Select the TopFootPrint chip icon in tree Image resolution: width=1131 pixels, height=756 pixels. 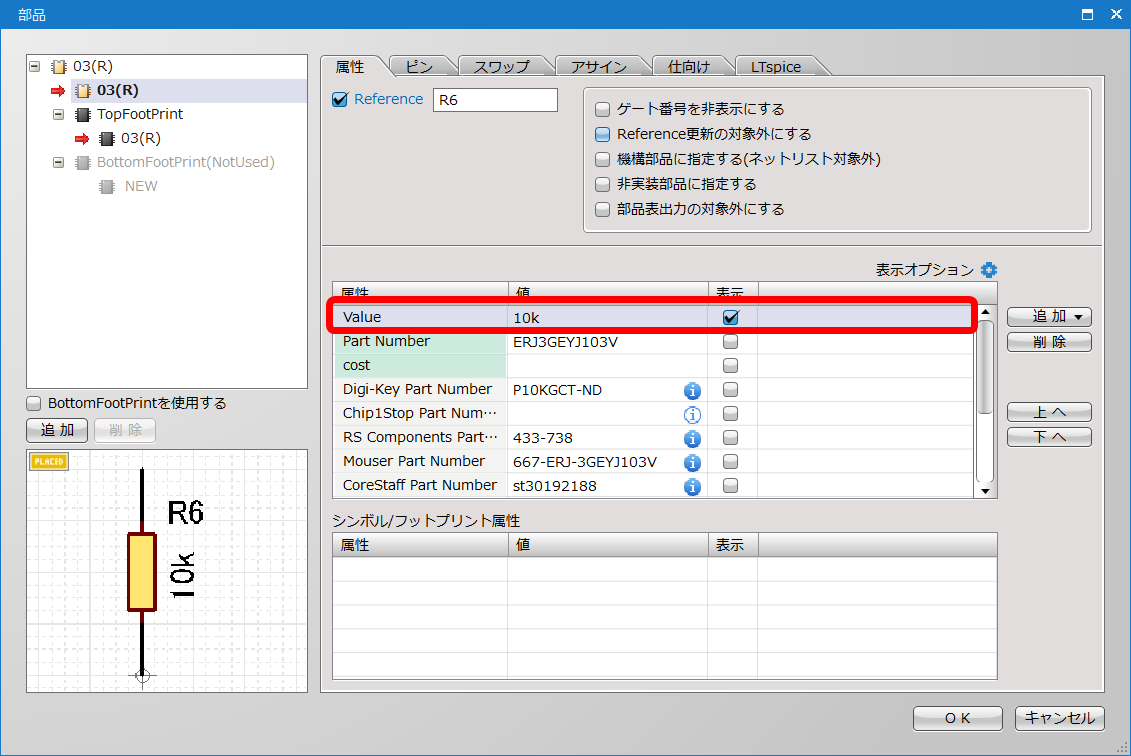click(x=83, y=115)
